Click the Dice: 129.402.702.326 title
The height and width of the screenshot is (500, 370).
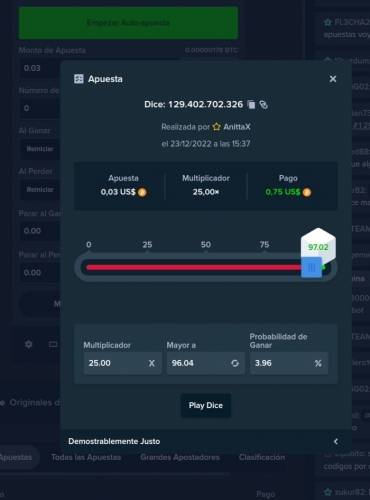(194, 105)
